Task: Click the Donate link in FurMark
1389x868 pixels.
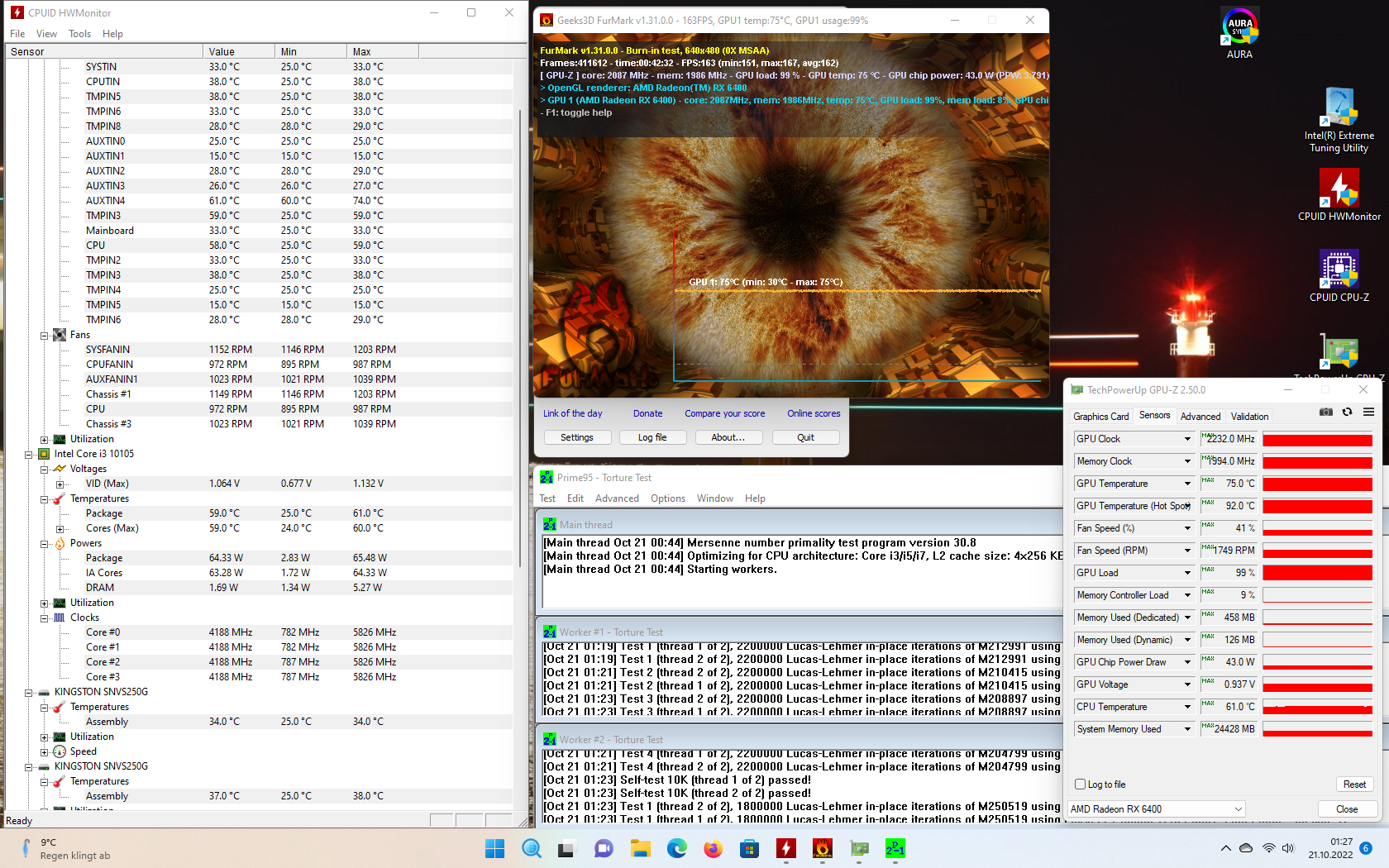Action: click(647, 413)
